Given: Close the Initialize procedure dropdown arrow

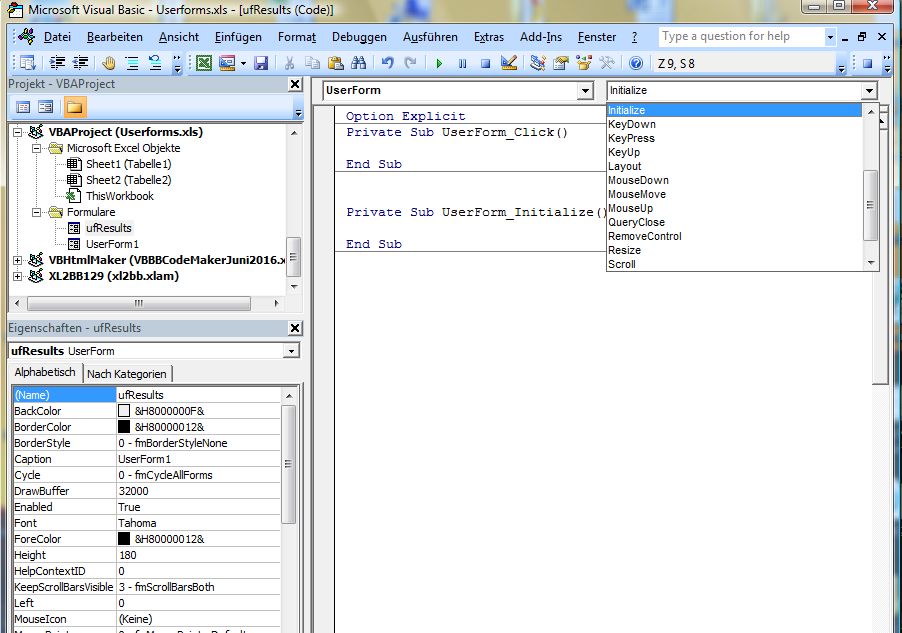Looking at the screenshot, I should click(869, 91).
